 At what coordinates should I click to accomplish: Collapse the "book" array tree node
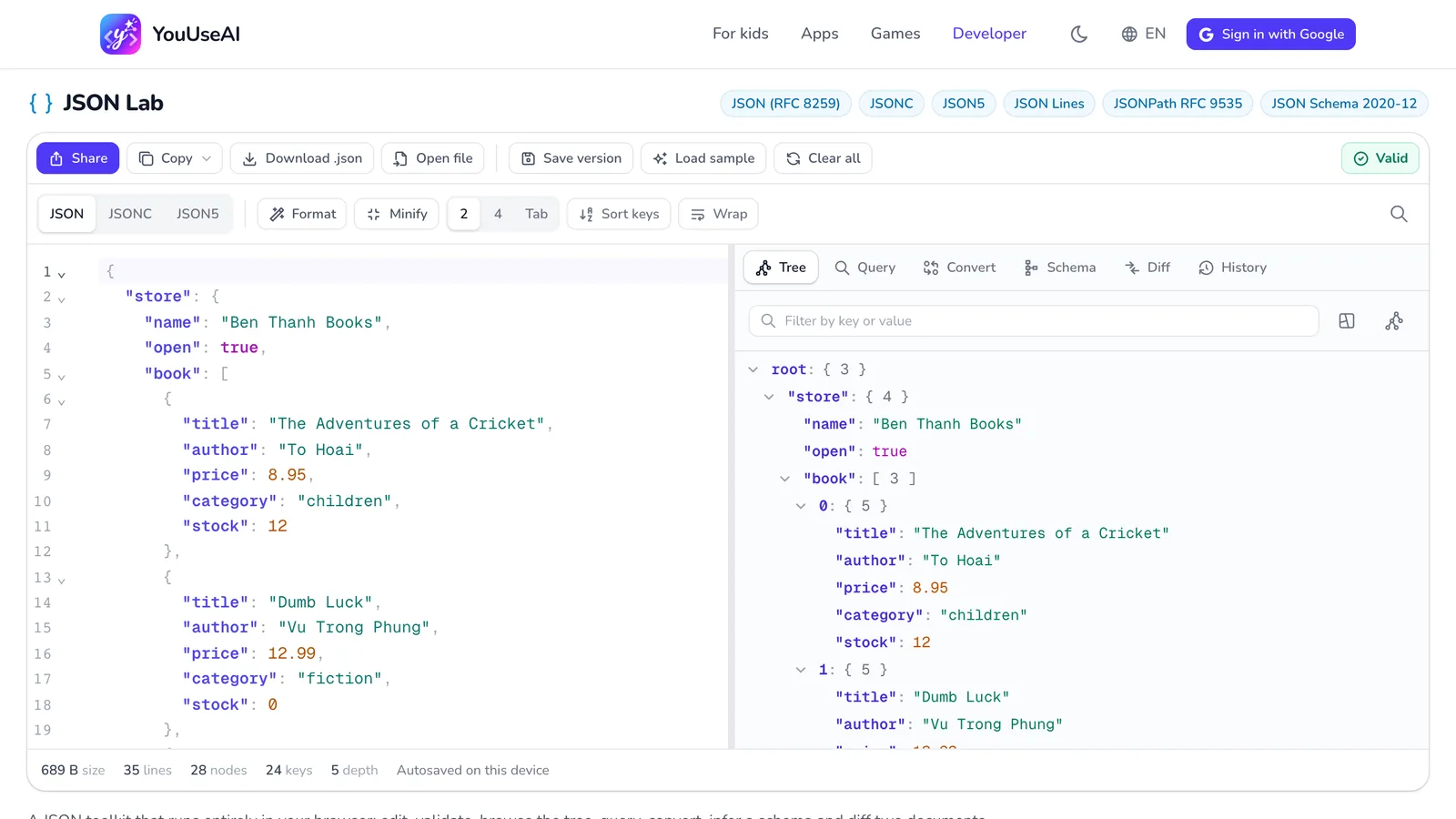784,479
